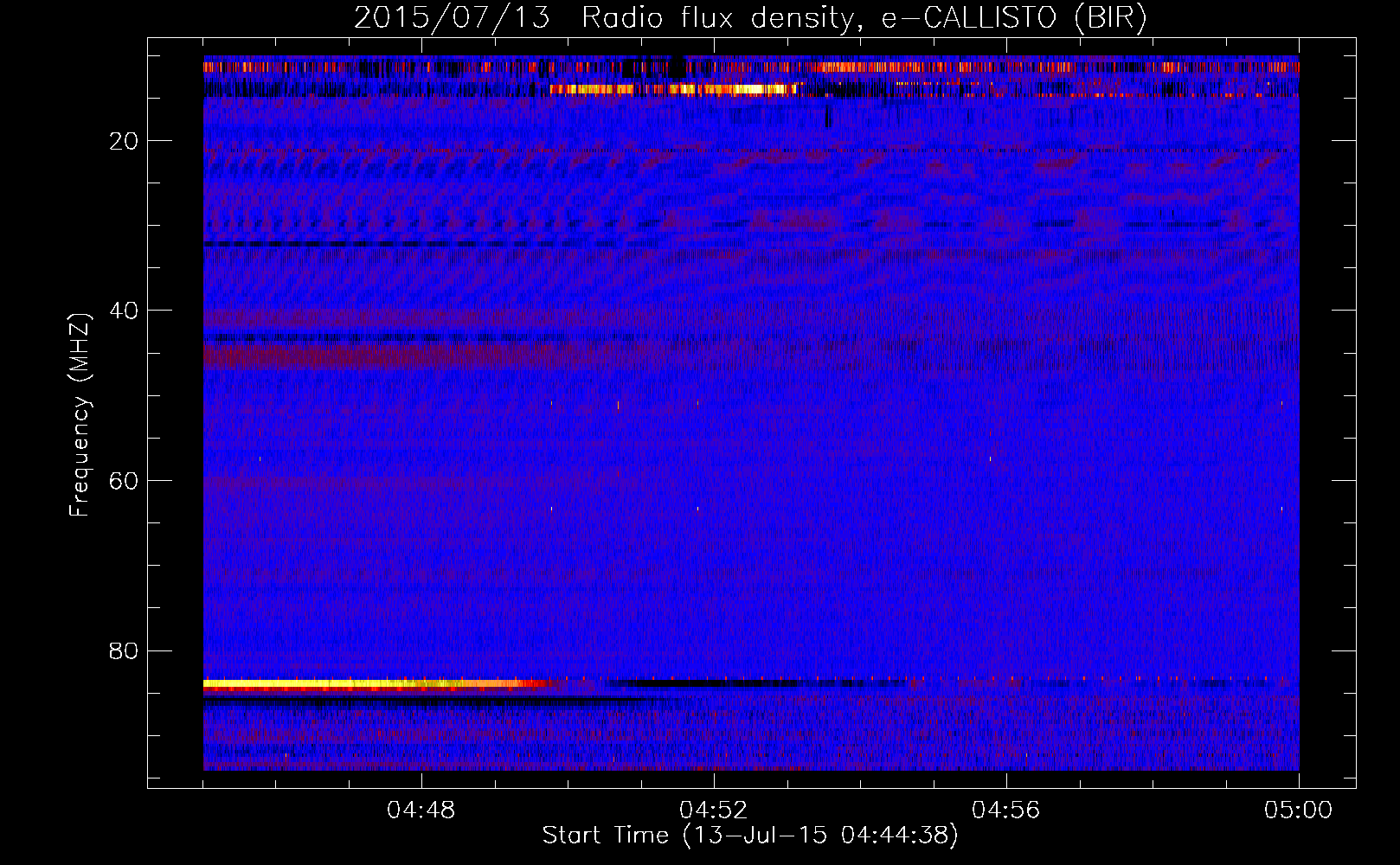Click the 05:00 time tick label
This screenshot has height=865, width=1400.
coord(1299,811)
